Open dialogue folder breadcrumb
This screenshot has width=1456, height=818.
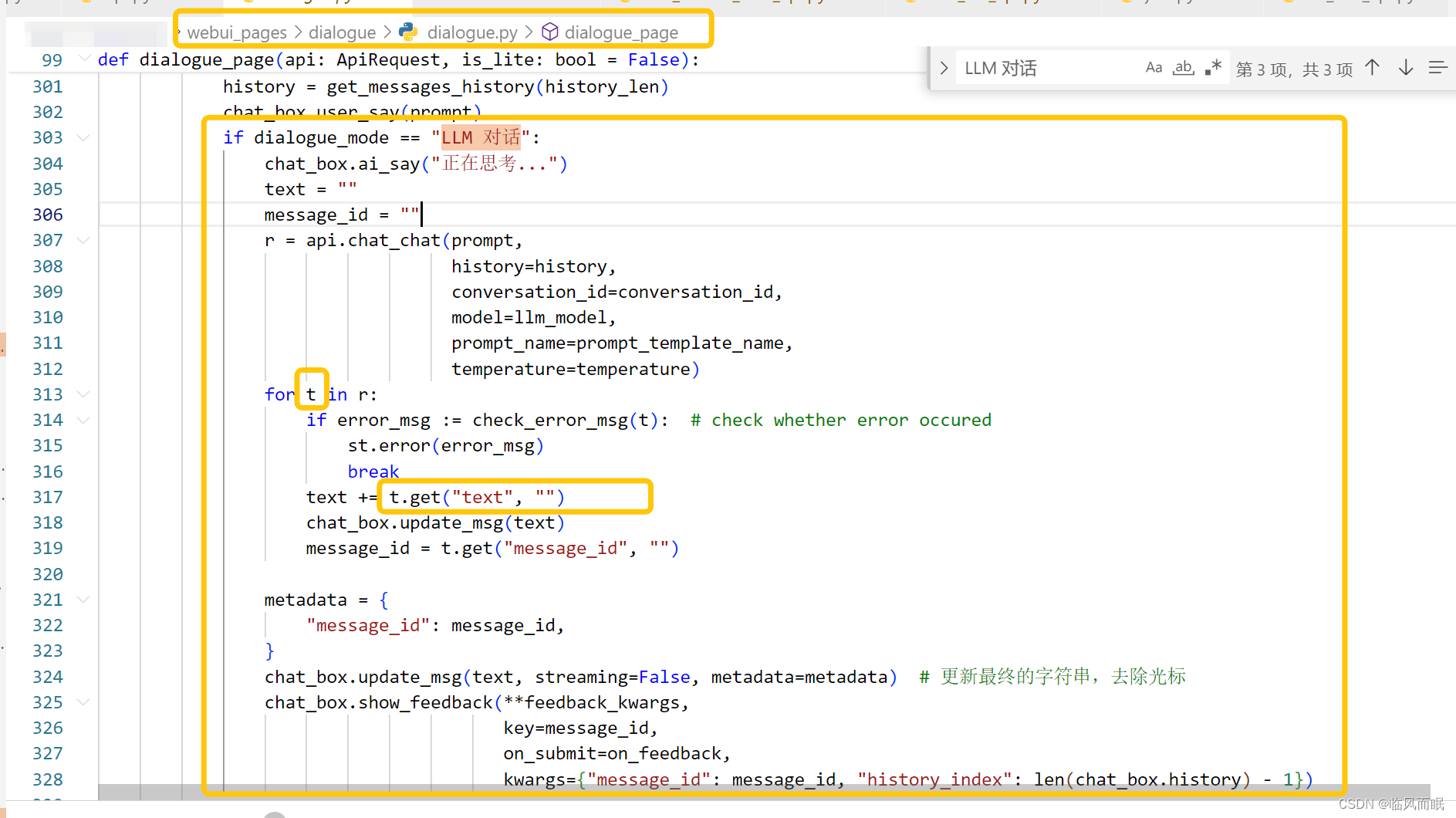(342, 32)
